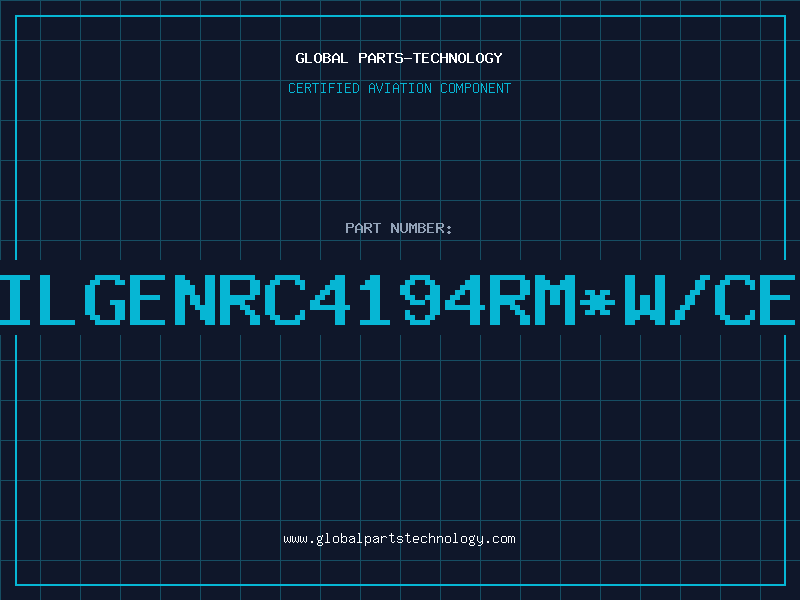Click the word PARTS in the heading
Viewport: 800px width, 600px height.
click(x=381, y=58)
